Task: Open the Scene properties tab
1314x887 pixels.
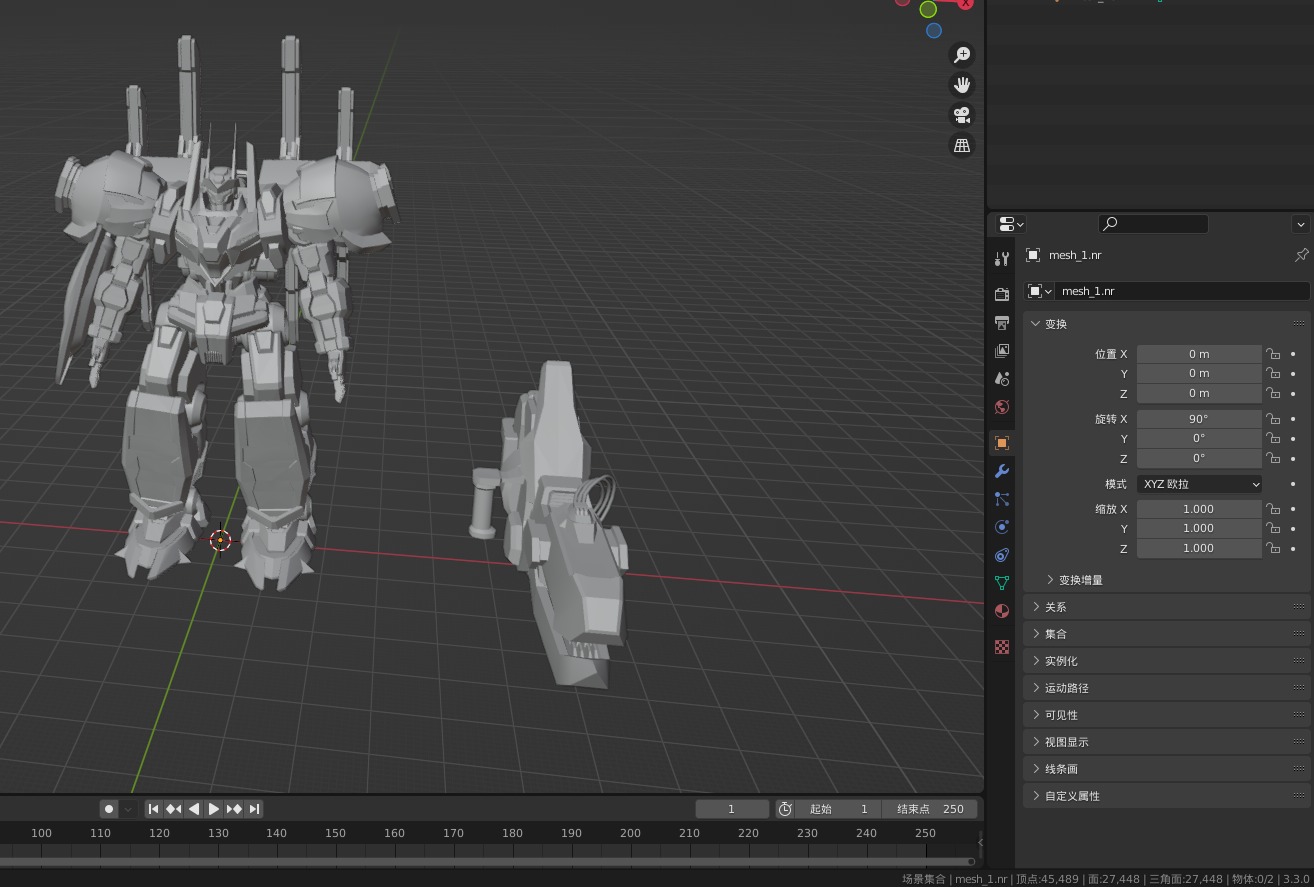Action: pos(1002,379)
